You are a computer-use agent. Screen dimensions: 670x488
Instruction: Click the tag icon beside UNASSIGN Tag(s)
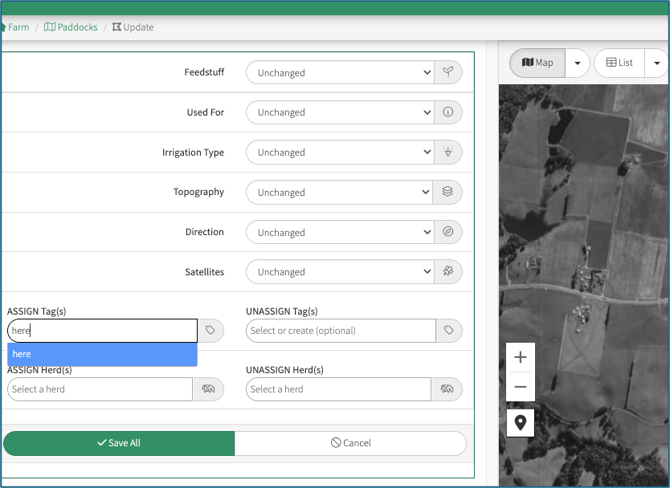click(449, 331)
